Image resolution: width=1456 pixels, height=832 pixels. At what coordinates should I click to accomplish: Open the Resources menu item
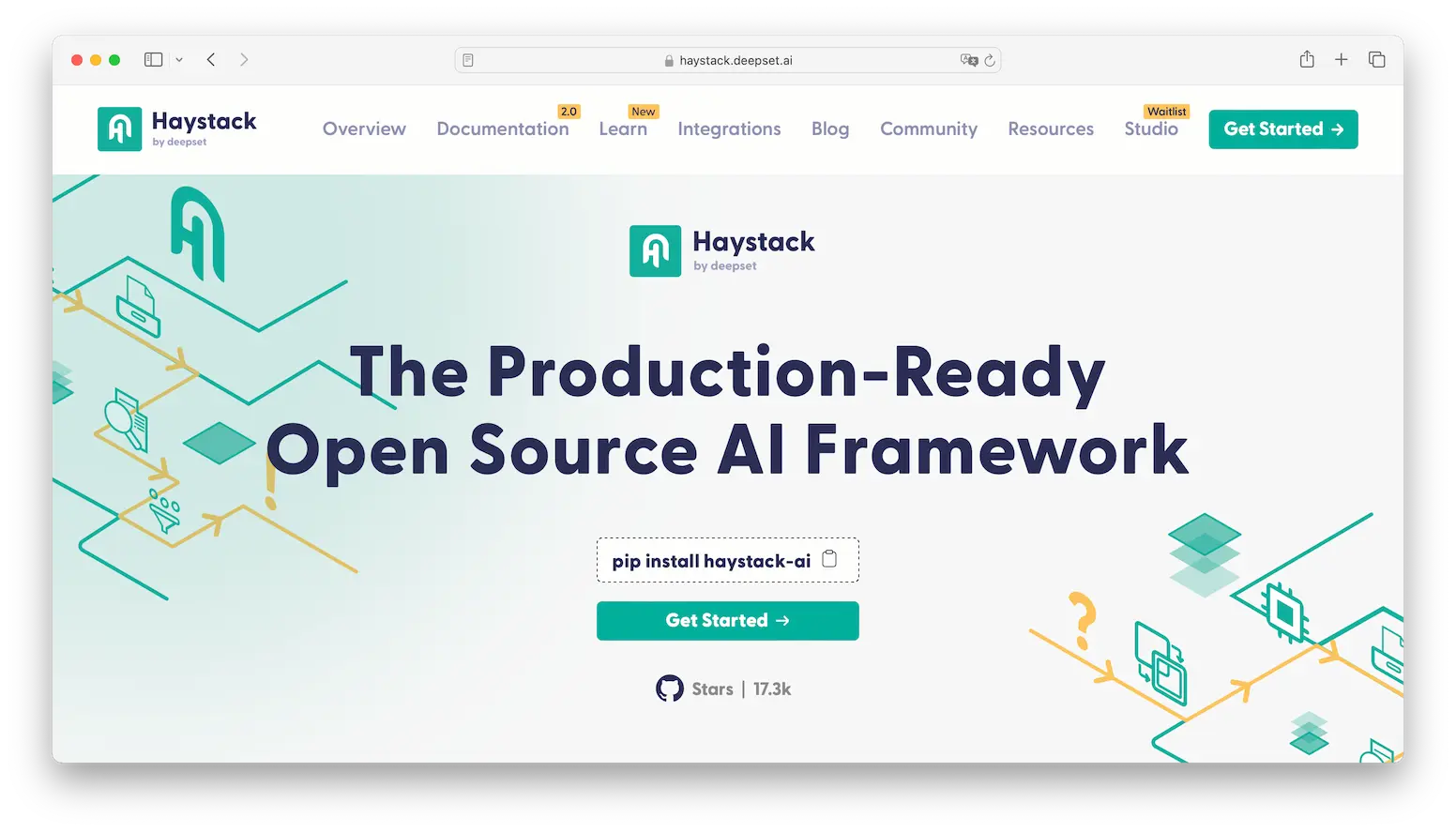click(1051, 129)
